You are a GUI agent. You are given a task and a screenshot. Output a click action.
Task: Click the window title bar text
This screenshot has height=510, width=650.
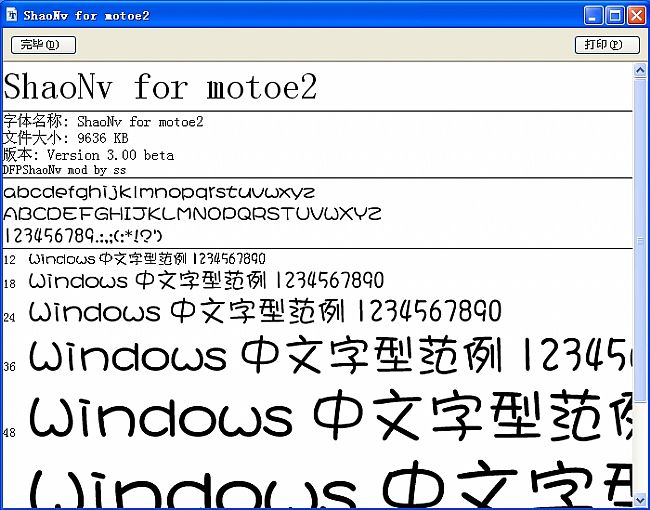[86, 16]
